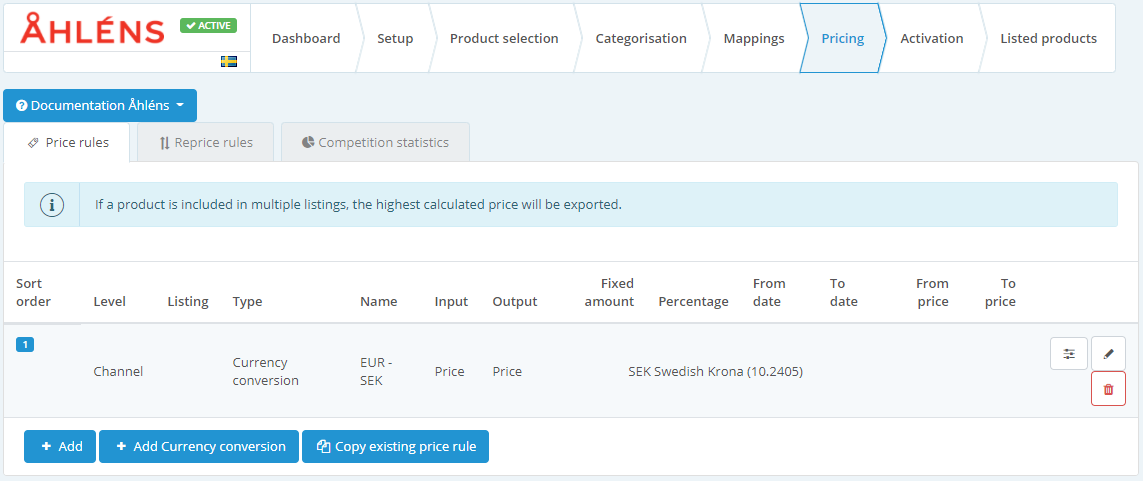Screen dimensions: 1143x481
Task: Click the Name column header
Action: coord(378,301)
